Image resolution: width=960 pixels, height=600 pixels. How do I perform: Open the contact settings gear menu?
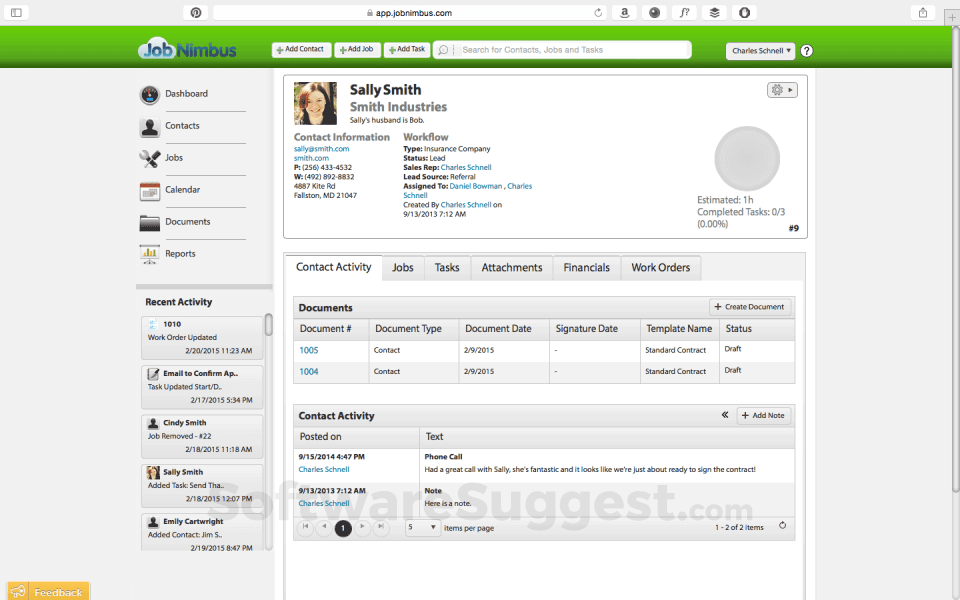[x=781, y=90]
